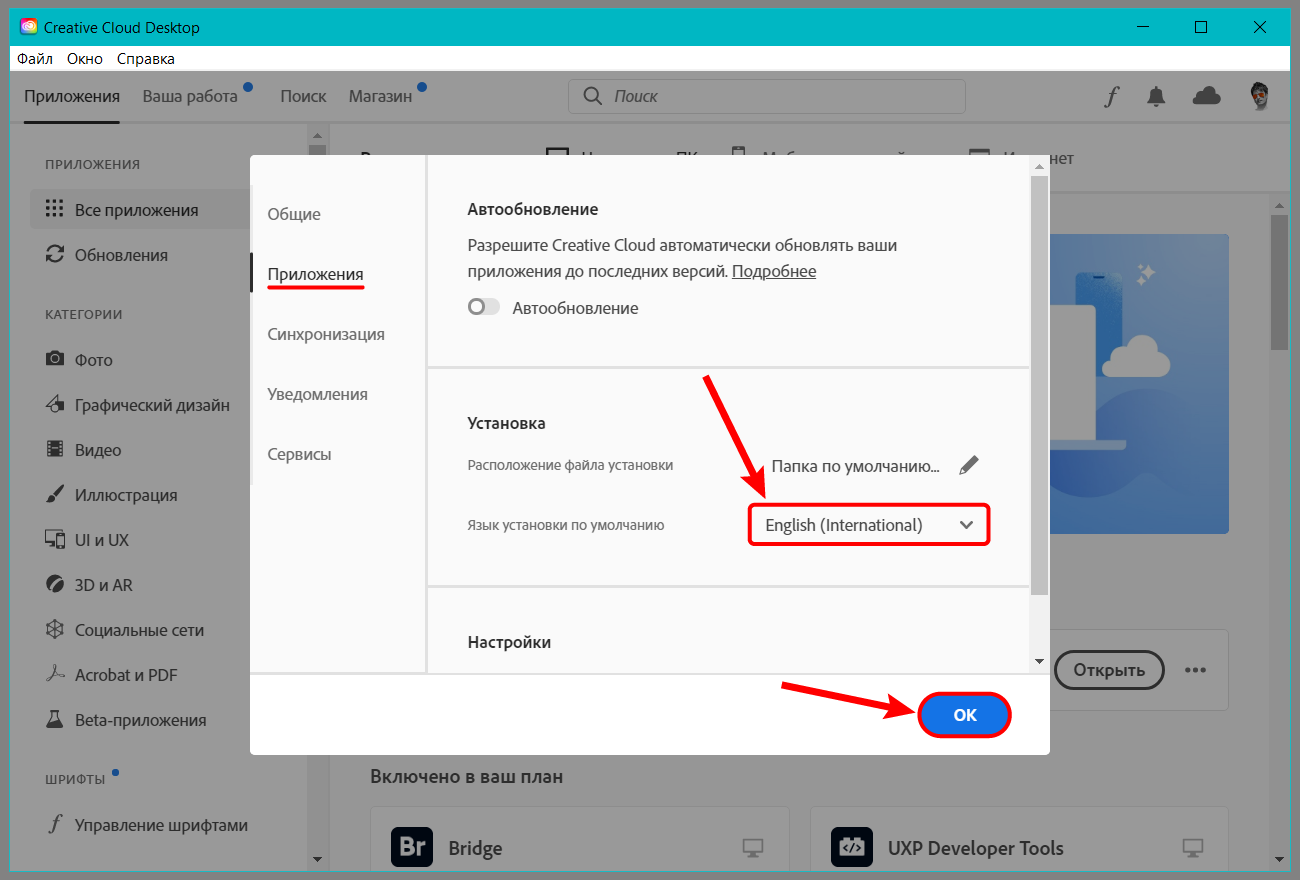
Task: Open Обновления in sidebar
Action: (121, 255)
